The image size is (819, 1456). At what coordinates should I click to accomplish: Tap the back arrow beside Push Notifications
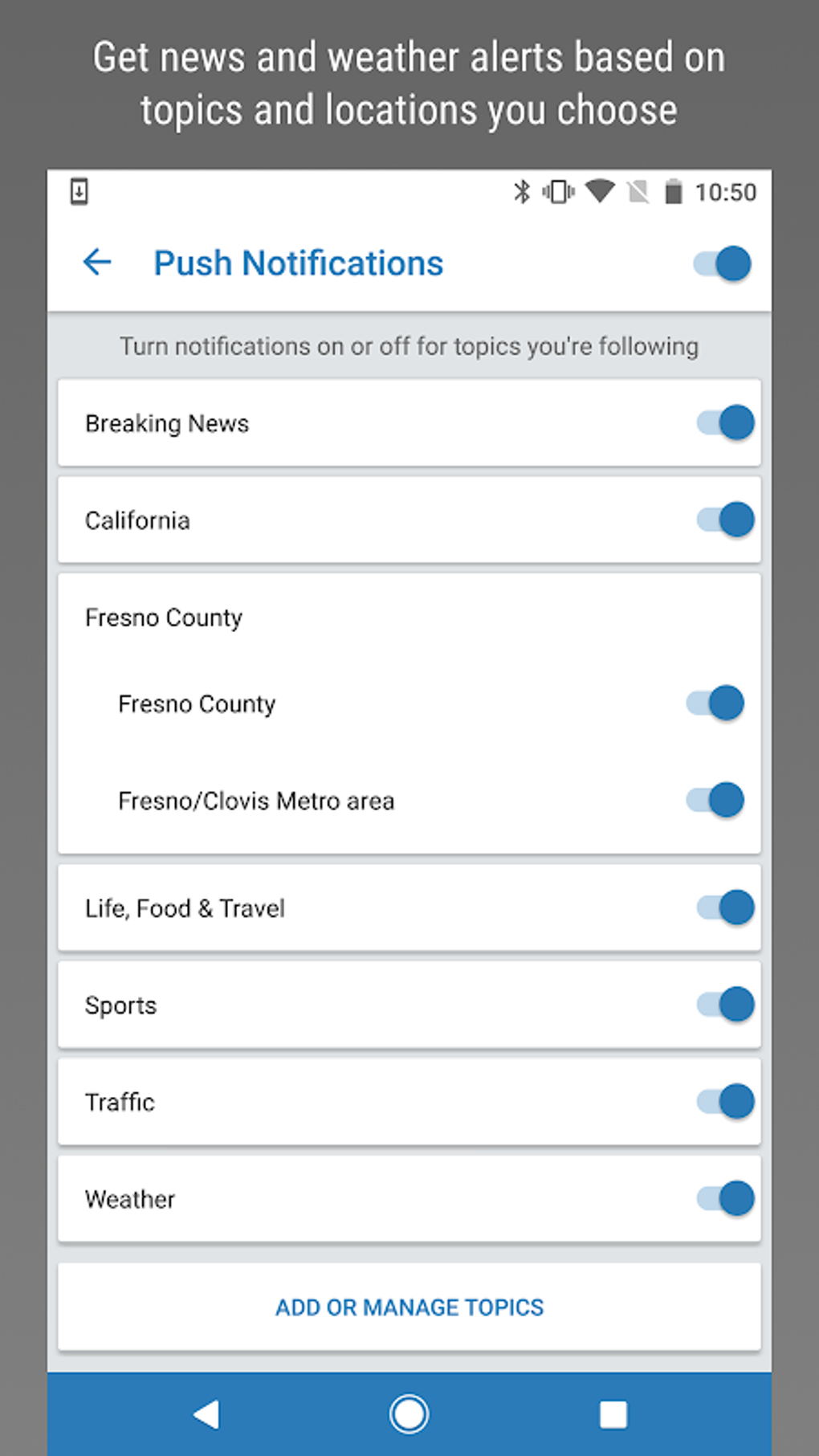(97, 263)
